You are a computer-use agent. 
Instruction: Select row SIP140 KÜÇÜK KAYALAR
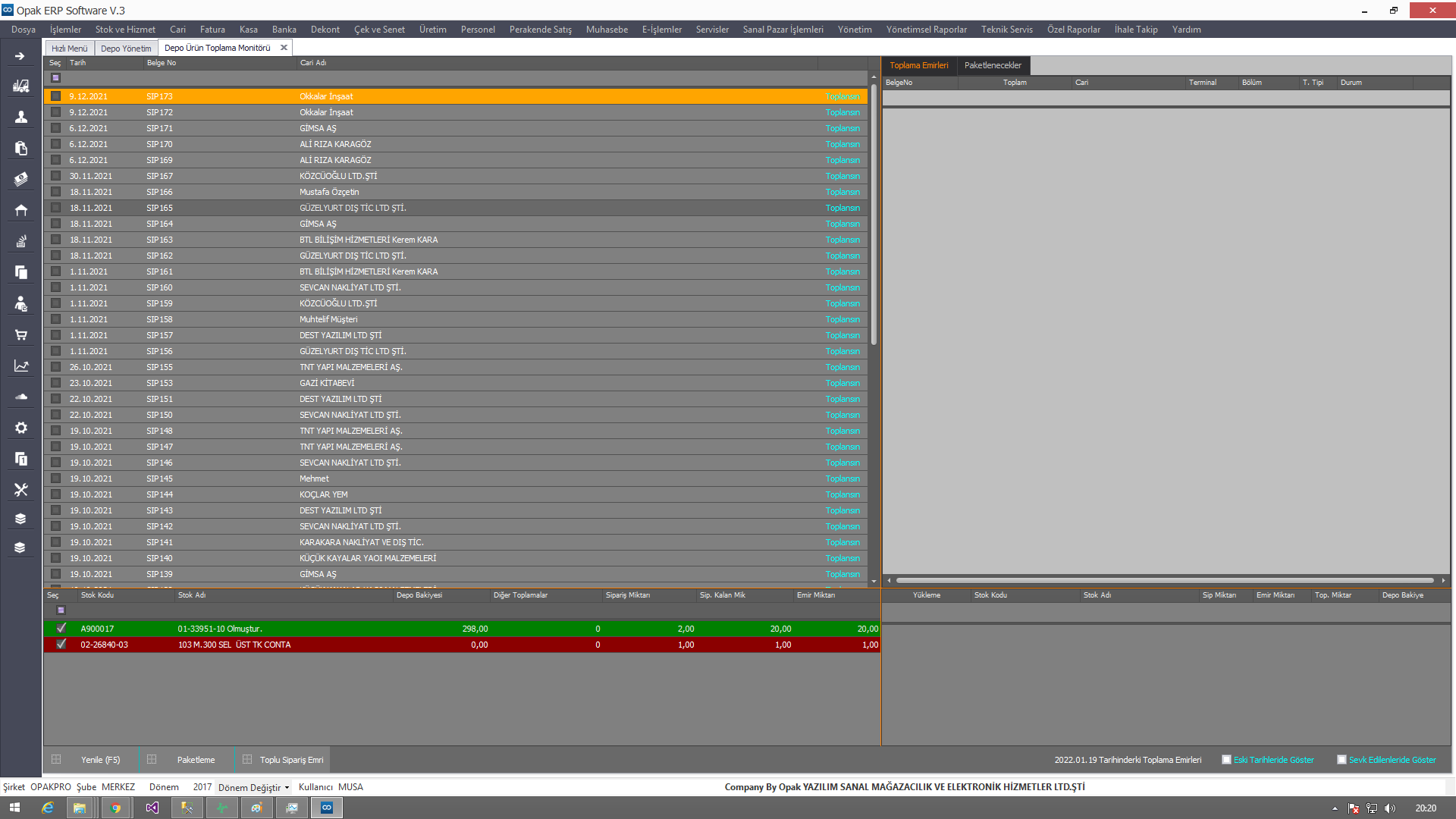(456, 558)
